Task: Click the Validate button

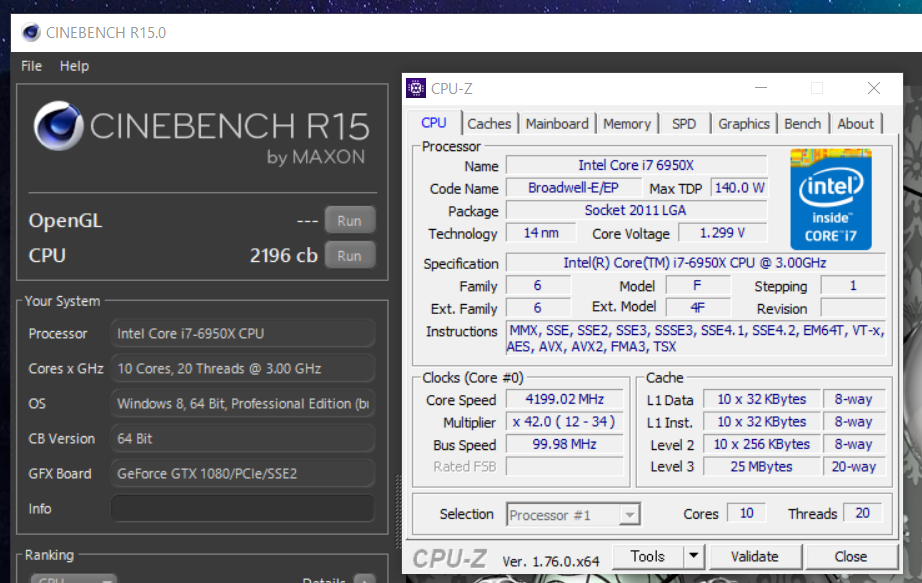Action: [755, 556]
